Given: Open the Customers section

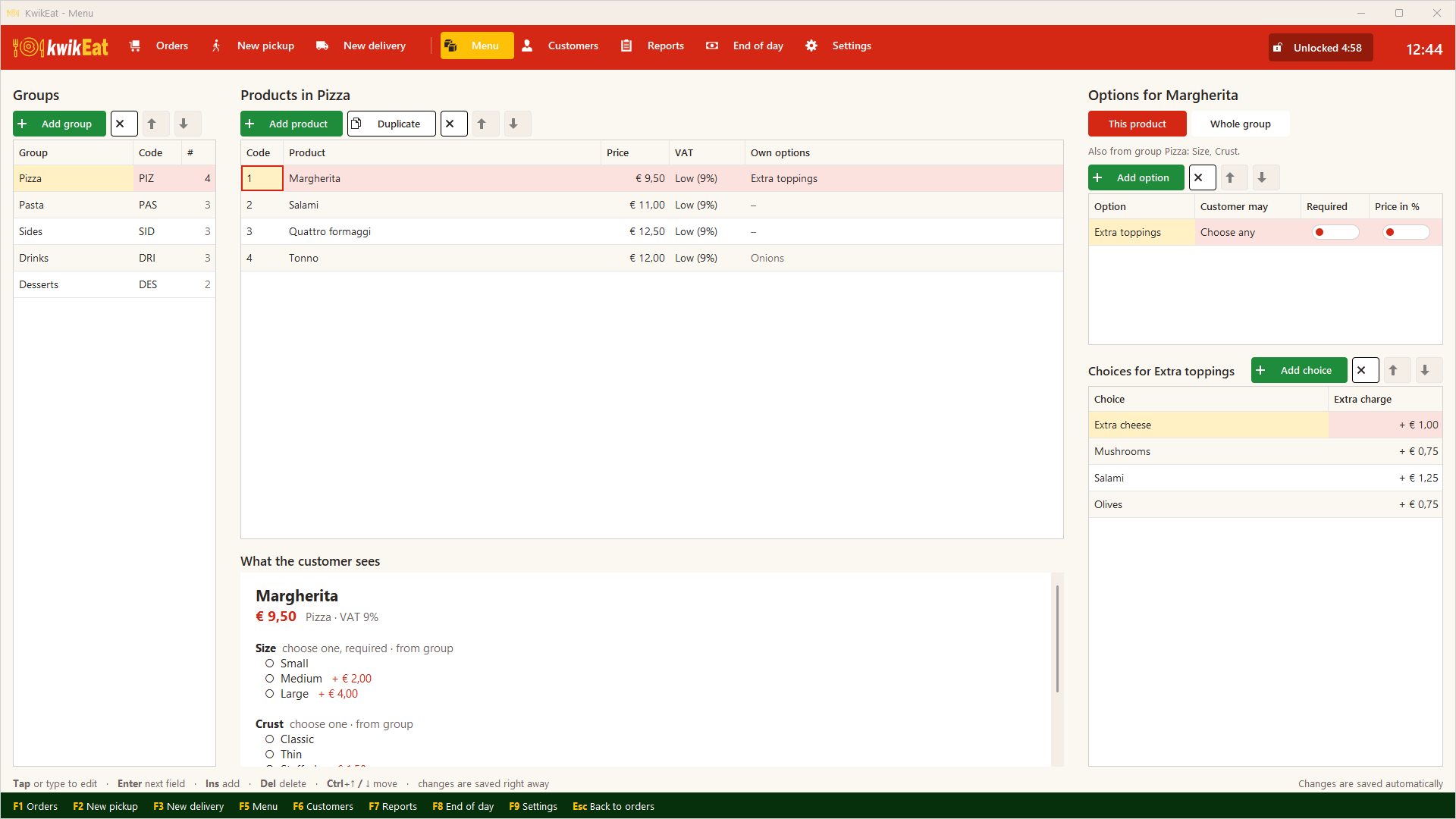Looking at the screenshot, I should (x=560, y=45).
